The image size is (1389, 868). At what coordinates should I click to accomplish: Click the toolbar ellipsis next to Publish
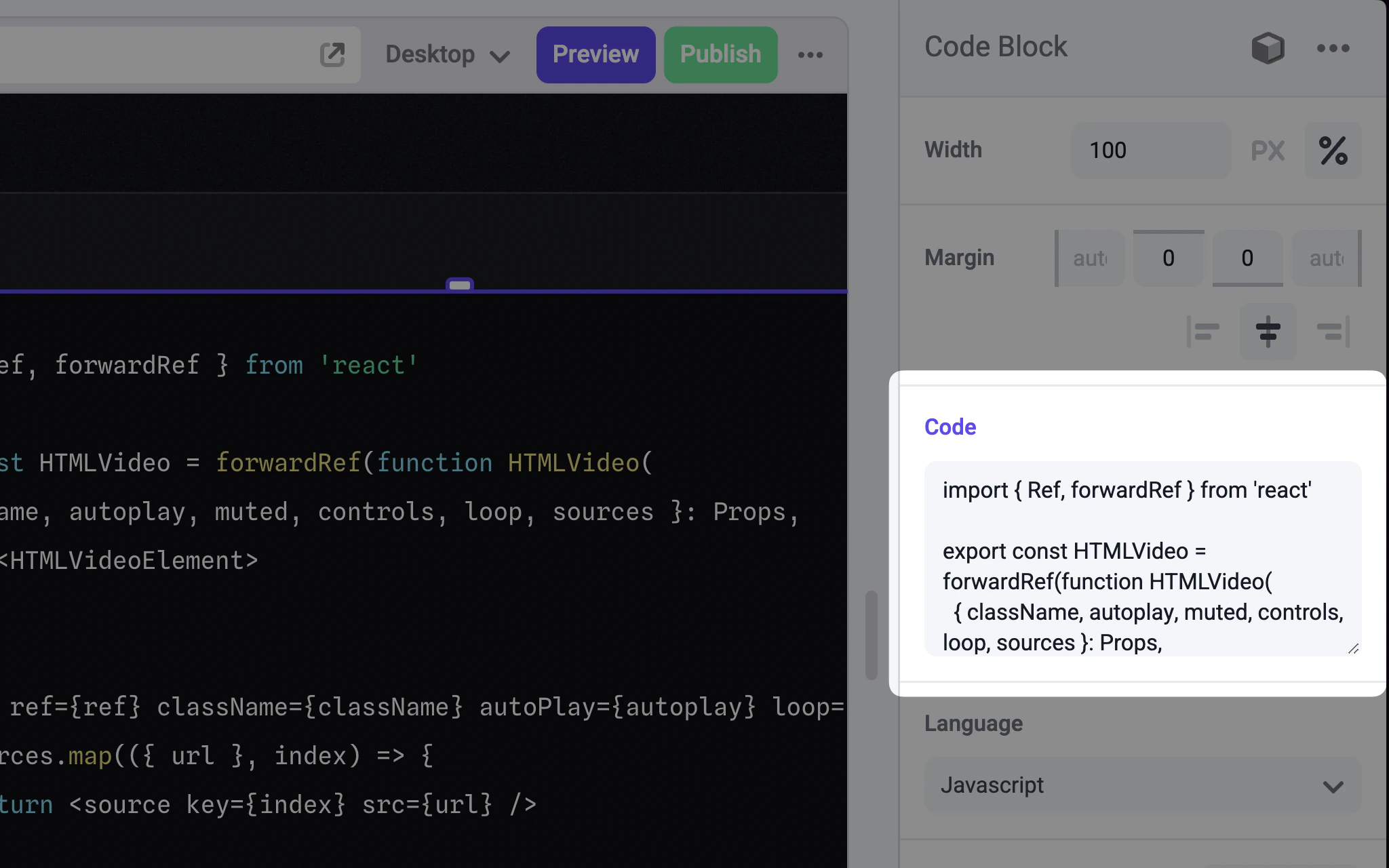[x=810, y=55]
